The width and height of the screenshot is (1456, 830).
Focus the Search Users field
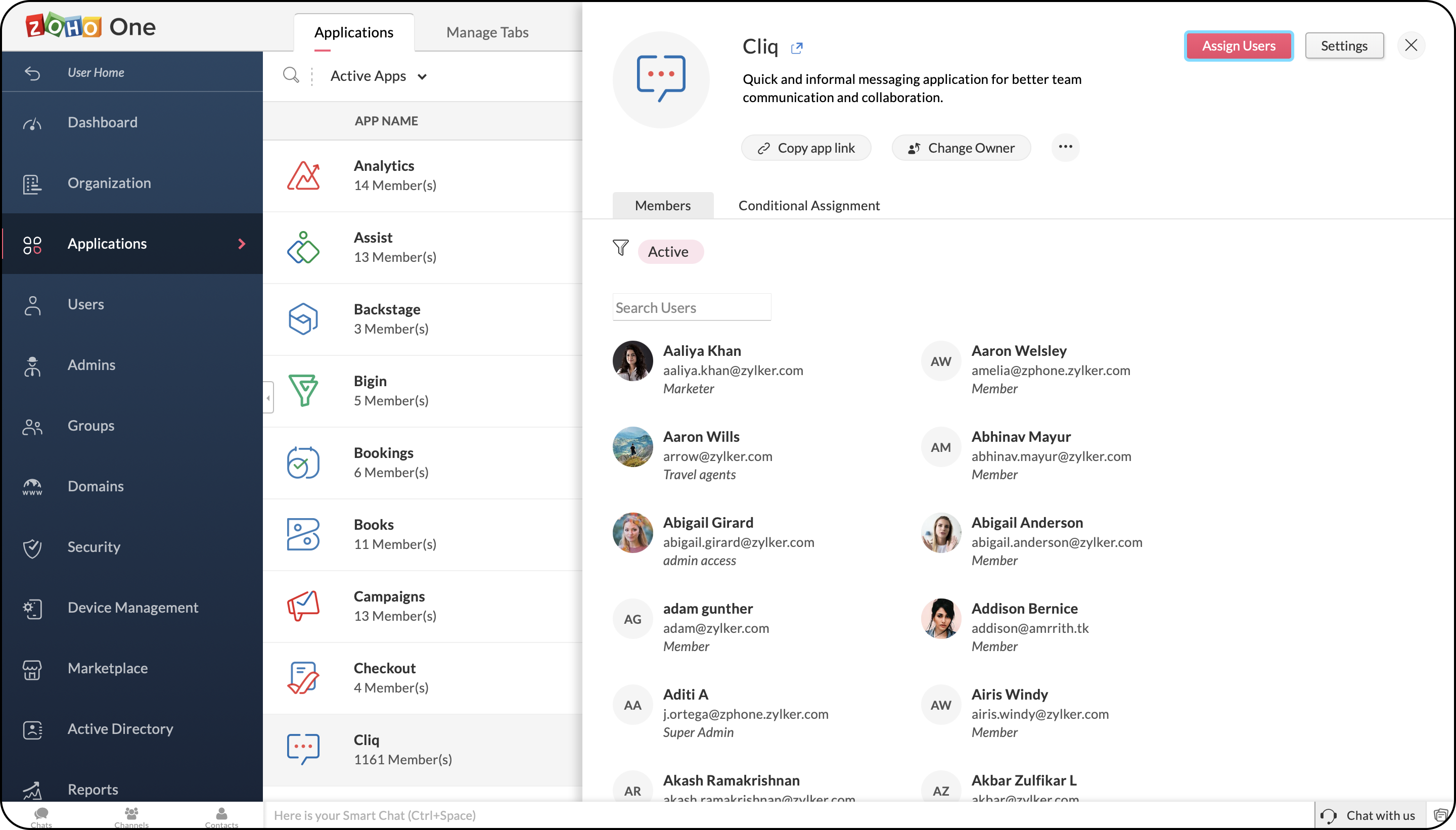click(x=691, y=307)
